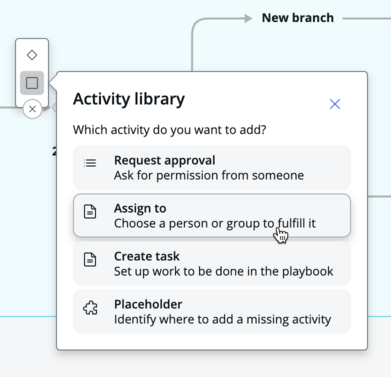Select the diamond decision shape icon
Screen dimensions: 391x377
(x=32, y=55)
